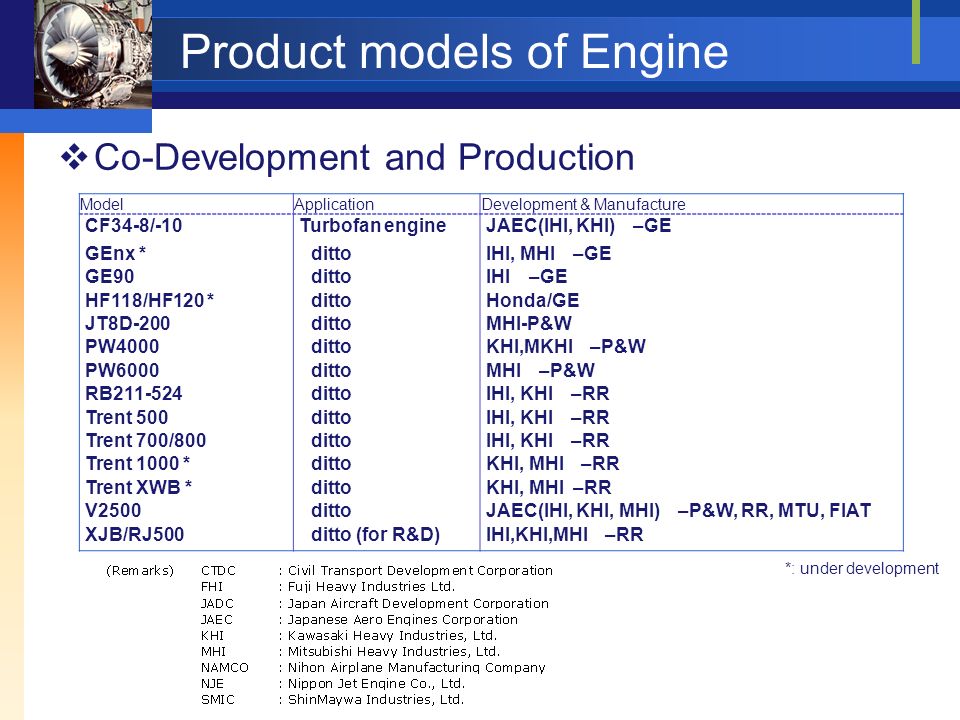Click the '(Remarks)' label
Image resolution: width=960 pixels, height=720 pixels.
[x=140, y=571]
